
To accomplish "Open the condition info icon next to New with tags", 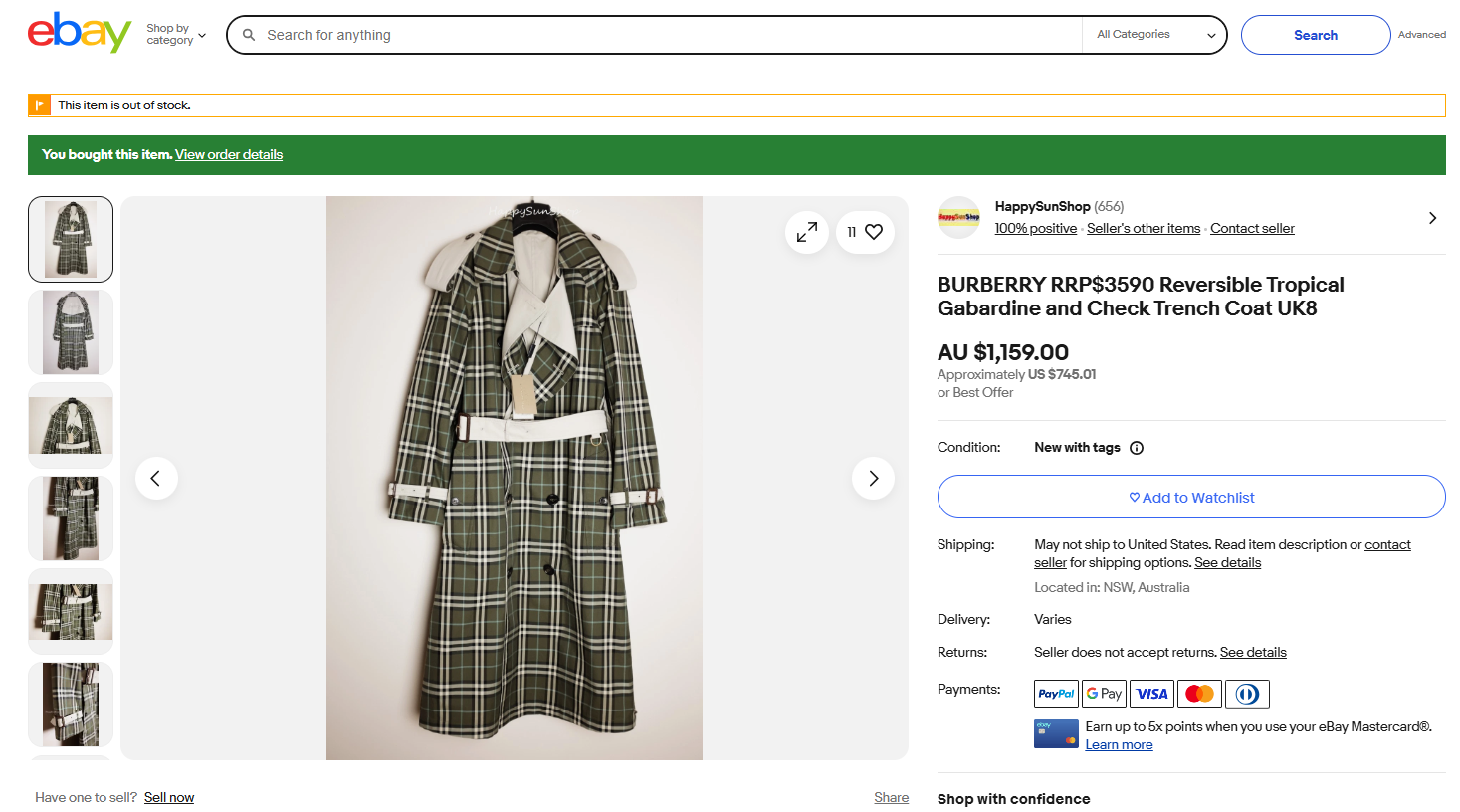I will coord(1137,448).
